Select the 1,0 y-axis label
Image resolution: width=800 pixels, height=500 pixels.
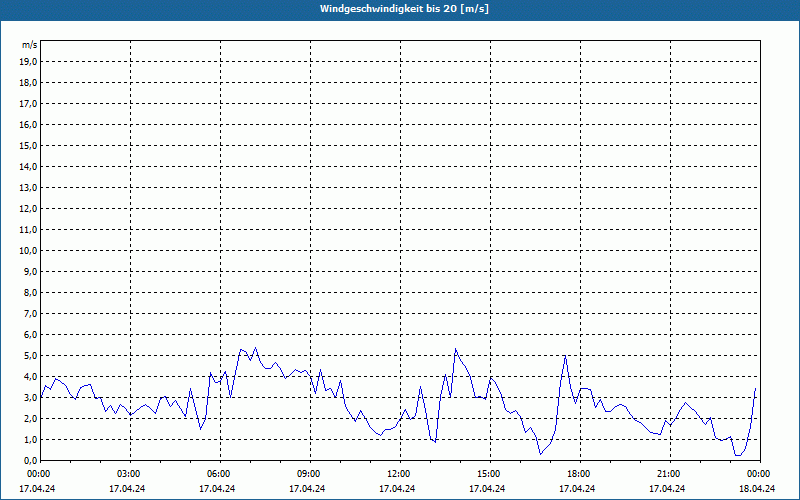click(30, 439)
